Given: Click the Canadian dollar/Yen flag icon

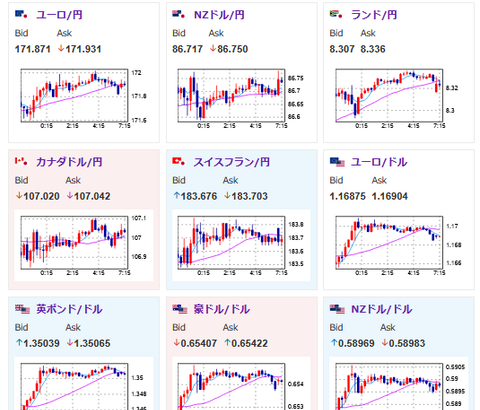Looking at the screenshot, I should click(x=21, y=162).
